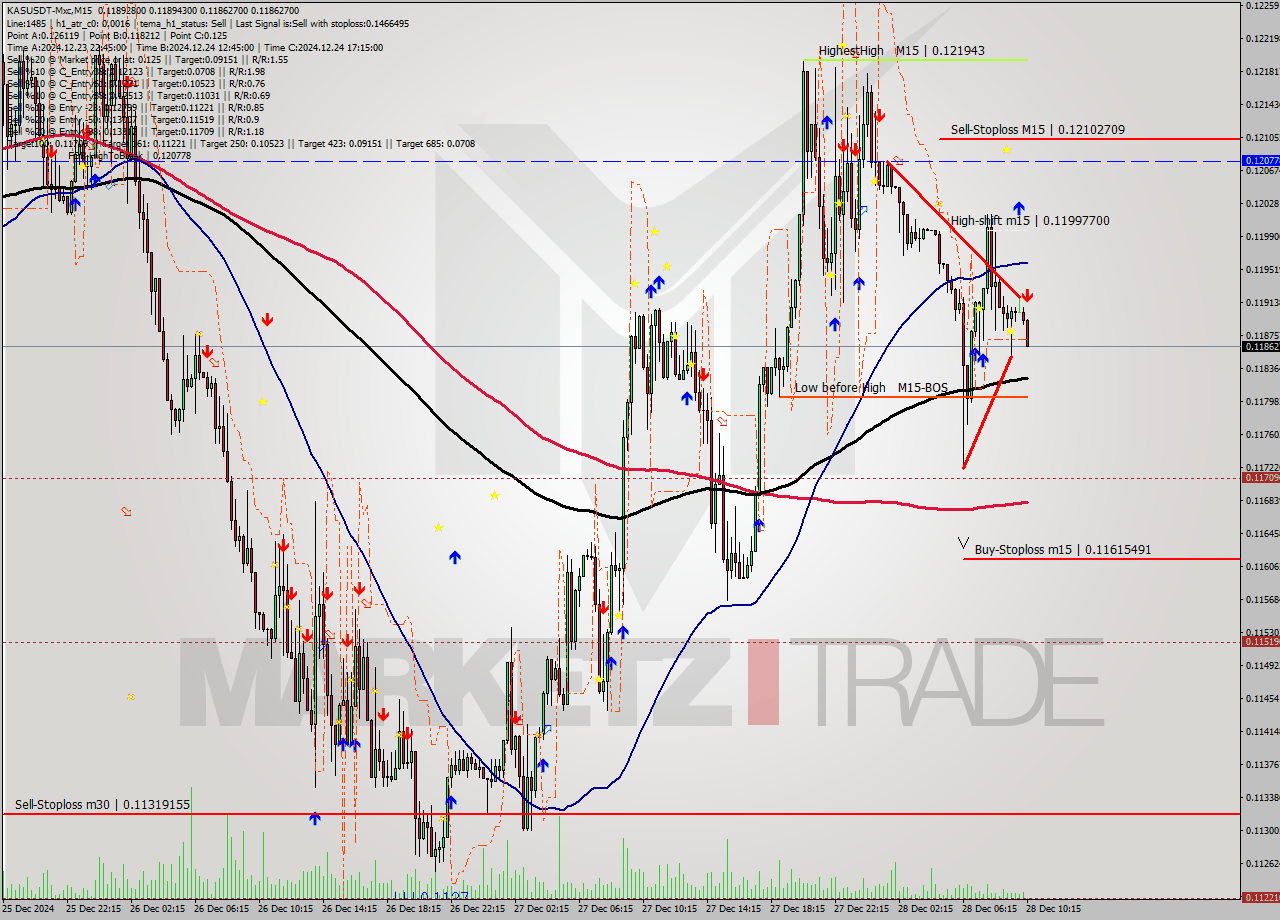Click the 0.12220 price axis label
The image size is (1280, 920).
1262,38
